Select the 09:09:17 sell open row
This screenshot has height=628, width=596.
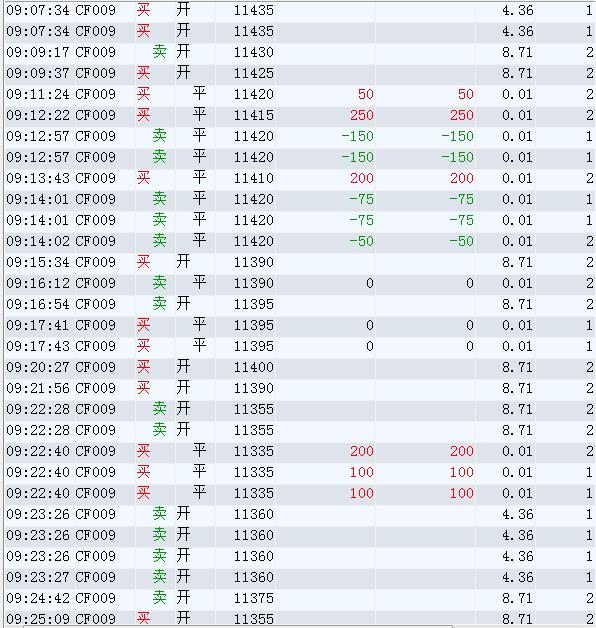300,52
